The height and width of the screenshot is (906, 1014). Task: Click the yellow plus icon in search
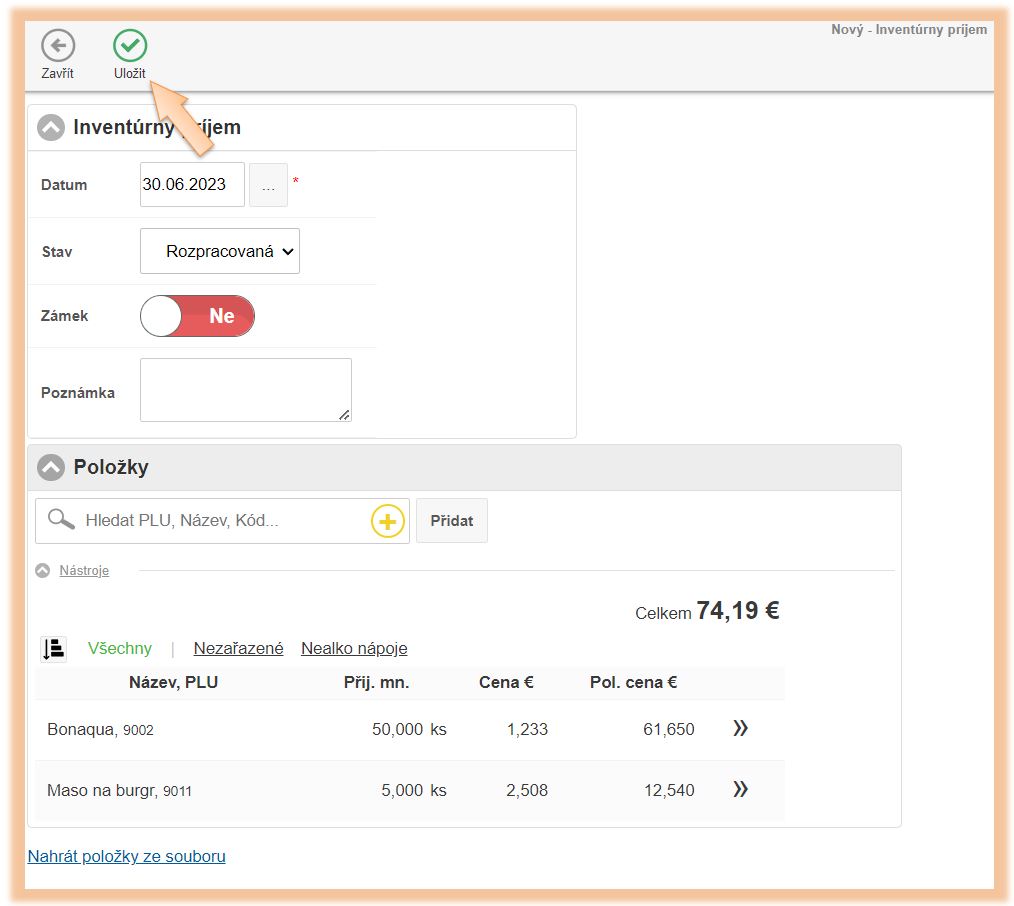coord(388,521)
